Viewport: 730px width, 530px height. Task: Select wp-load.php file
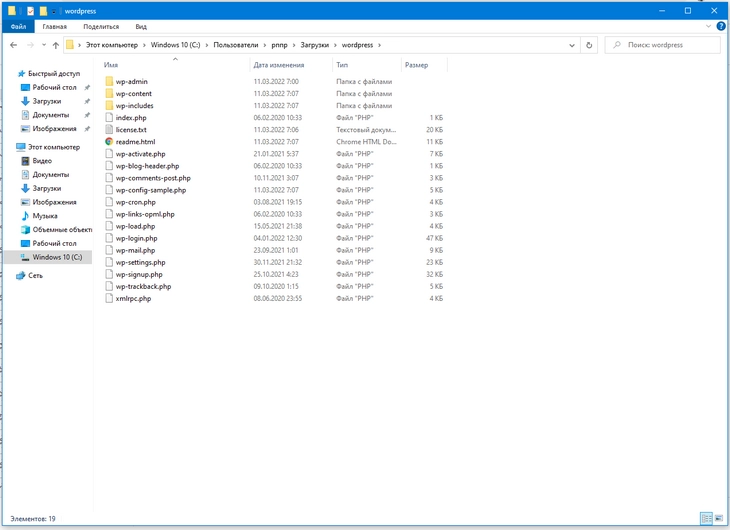tap(135, 226)
